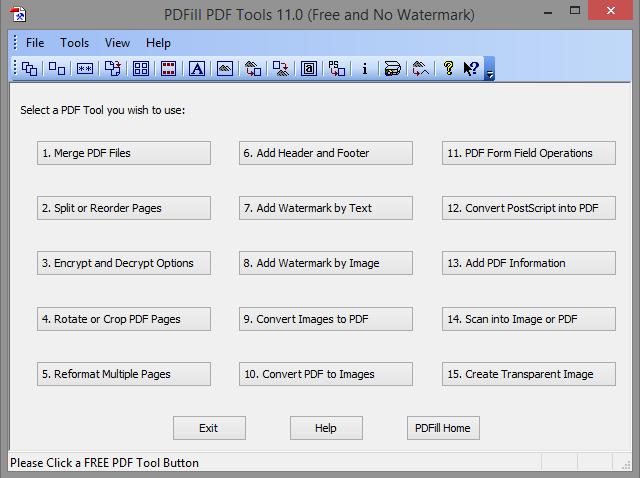Click the PDF Form Field Operations toolbar icon
This screenshot has width=640, height=478.
pos(309,69)
